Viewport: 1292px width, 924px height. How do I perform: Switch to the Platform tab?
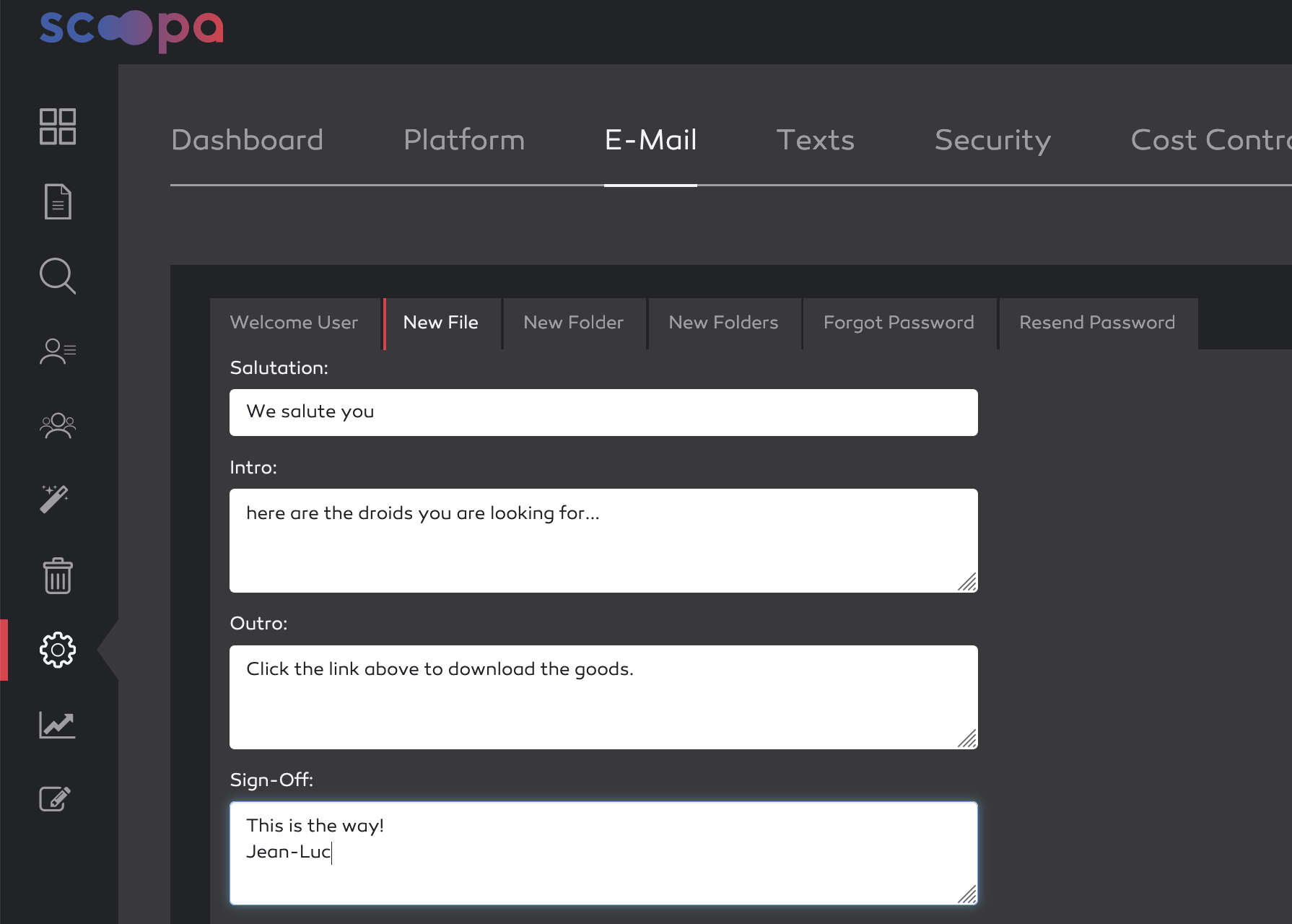464,140
